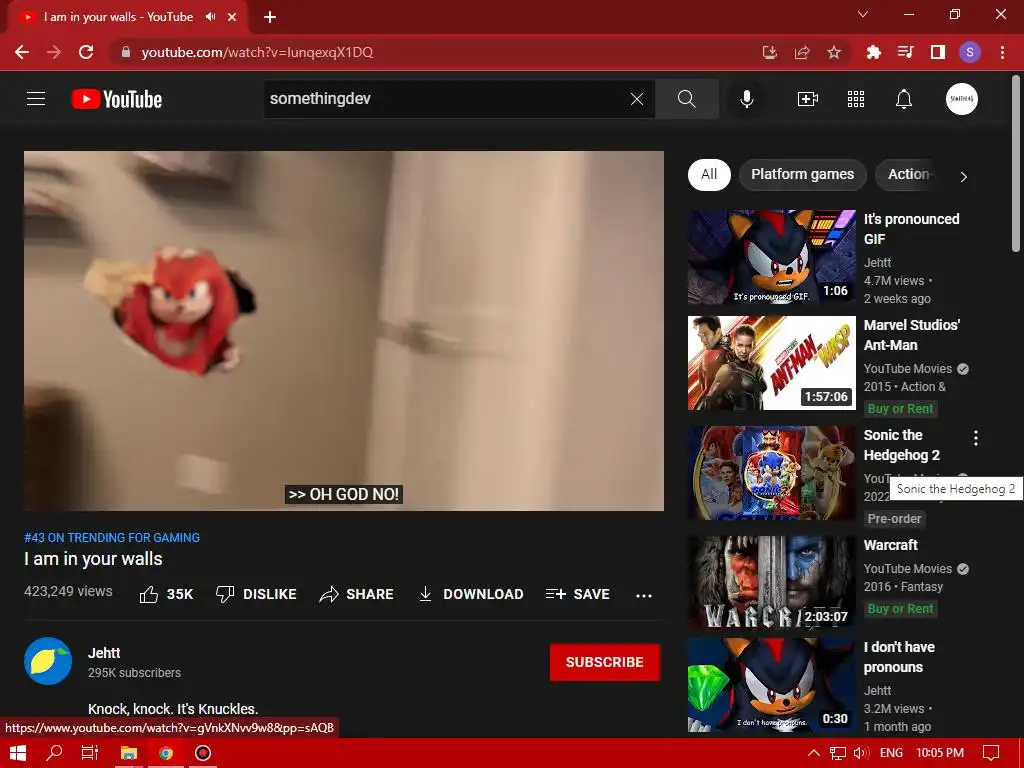Open a new browser tab
1024x768 pixels.
click(x=270, y=17)
